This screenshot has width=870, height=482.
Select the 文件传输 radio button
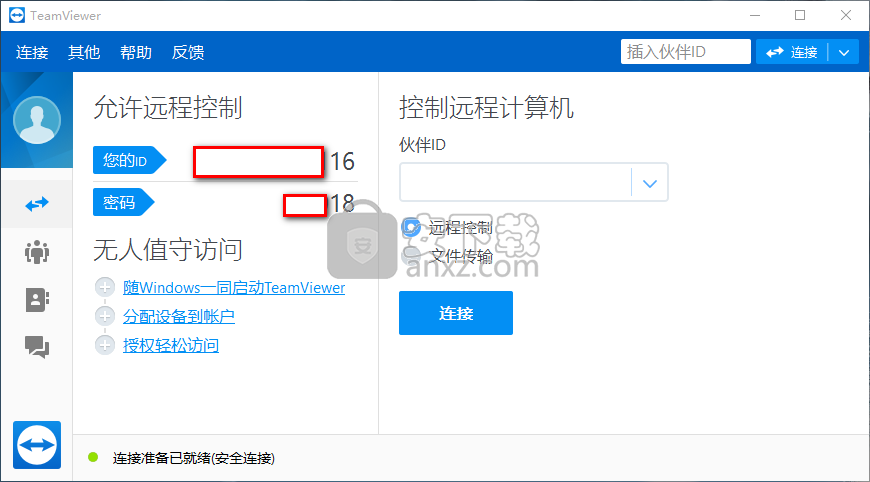pos(411,256)
